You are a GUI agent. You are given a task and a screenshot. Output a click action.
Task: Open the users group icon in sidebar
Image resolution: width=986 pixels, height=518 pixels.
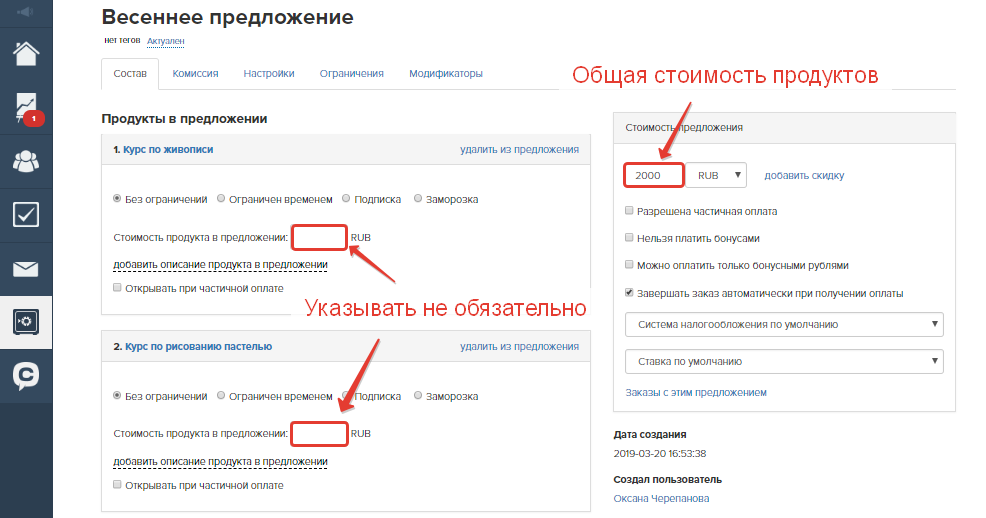[x=26, y=162]
